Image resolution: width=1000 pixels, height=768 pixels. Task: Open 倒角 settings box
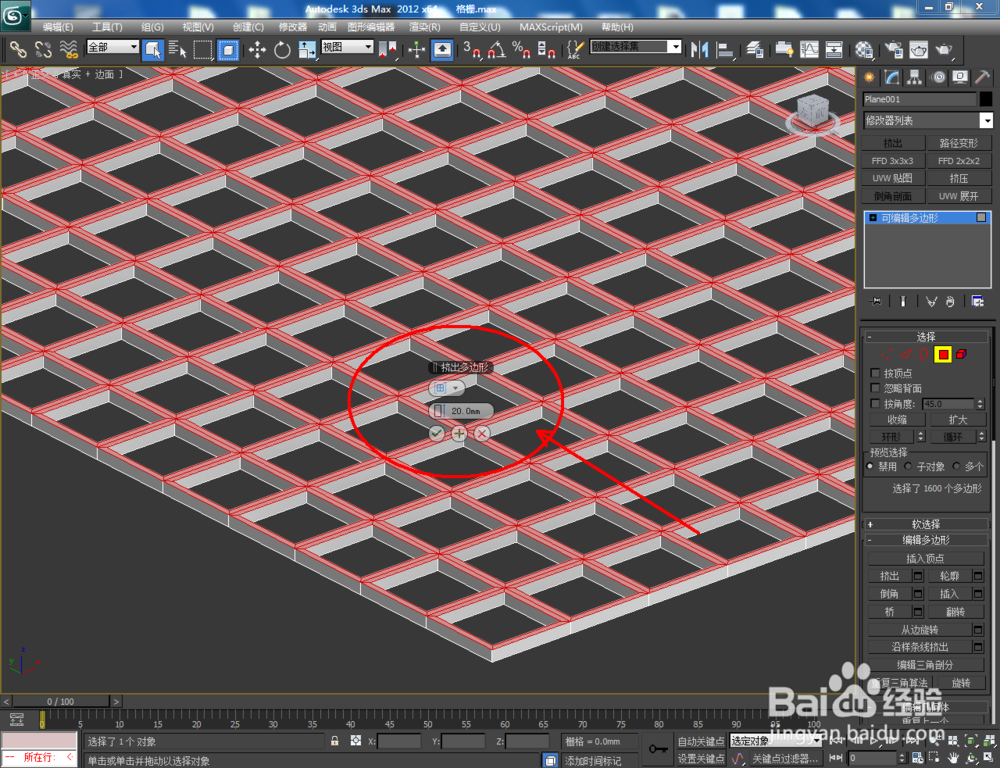pyautogui.click(x=918, y=594)
